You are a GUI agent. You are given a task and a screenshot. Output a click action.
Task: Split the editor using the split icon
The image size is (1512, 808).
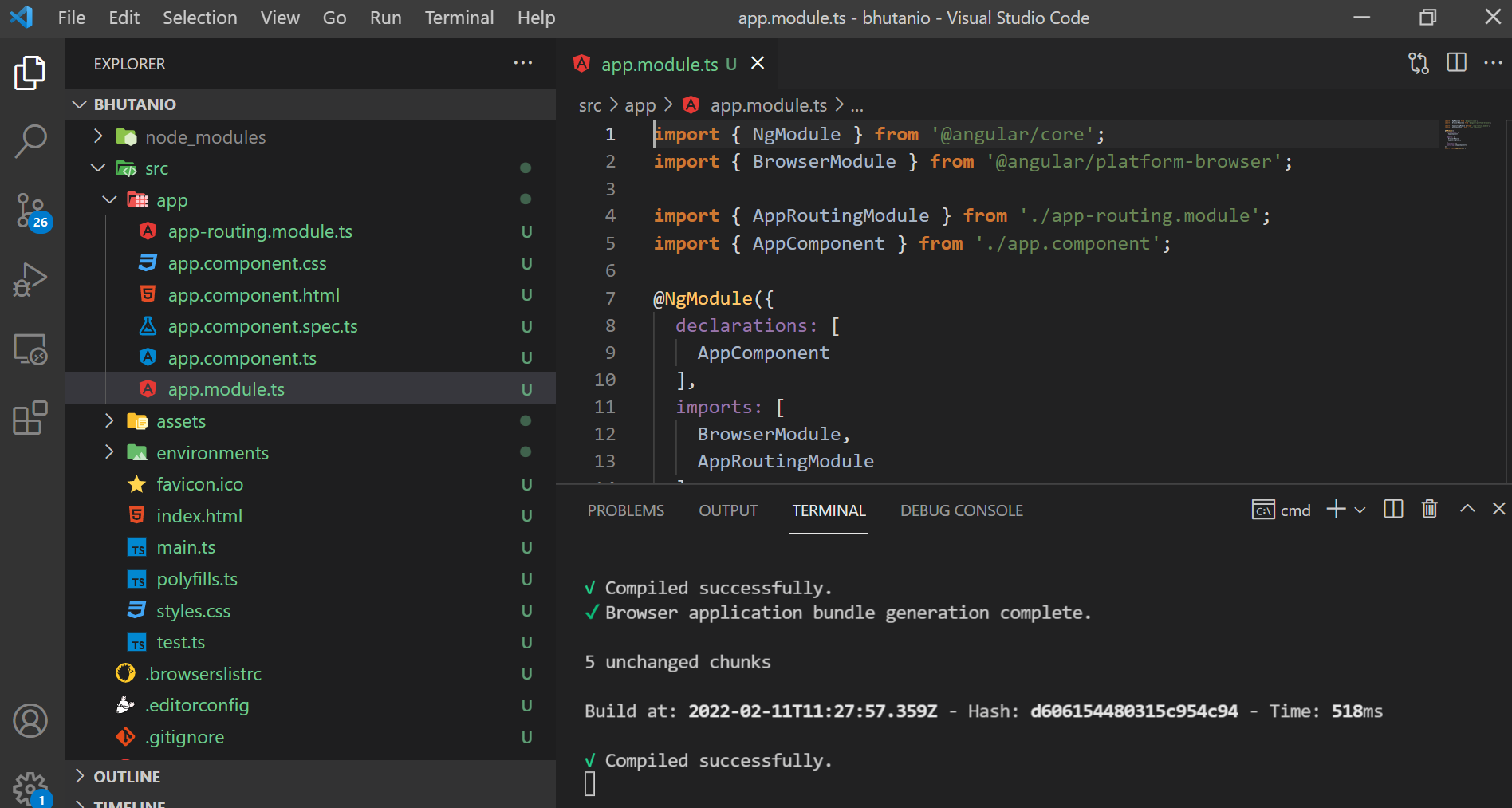tap(1457, 63)
